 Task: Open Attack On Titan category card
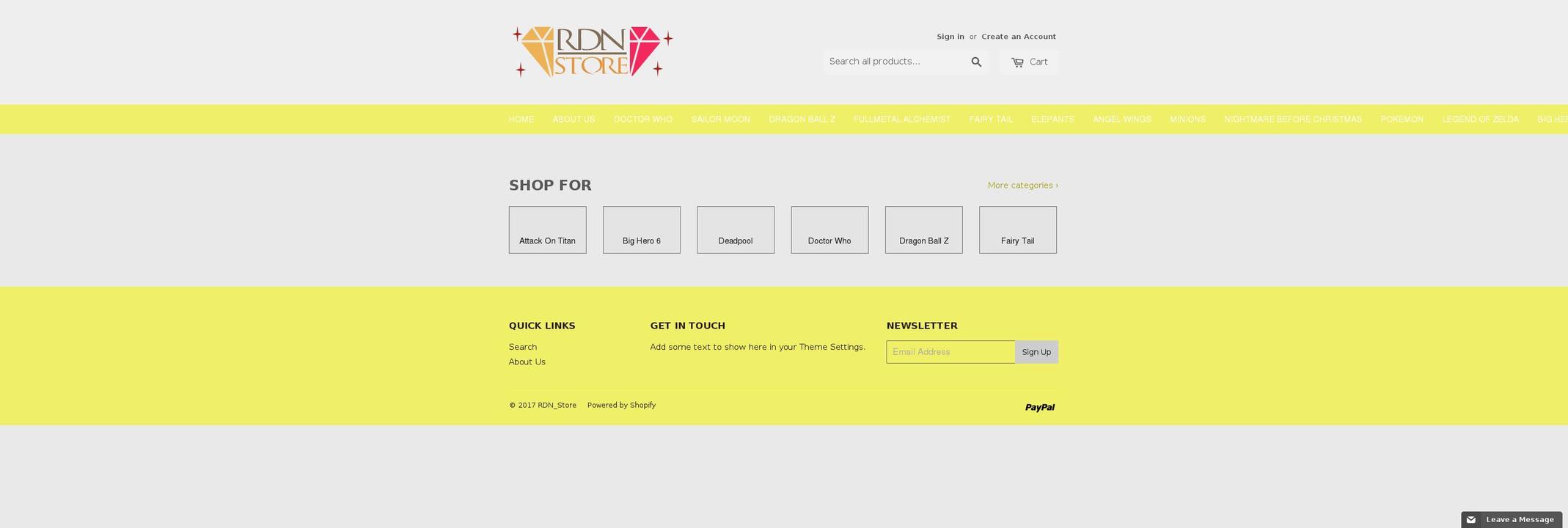coord(547,230)
